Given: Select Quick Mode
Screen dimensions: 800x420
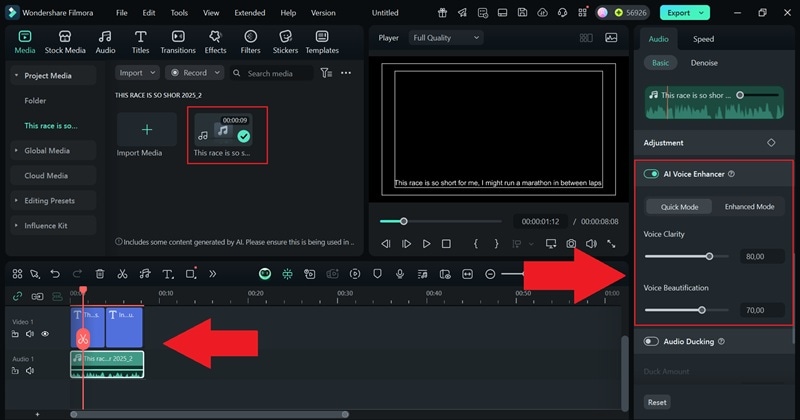Looking at the screenshot, I should click(679, 207).
